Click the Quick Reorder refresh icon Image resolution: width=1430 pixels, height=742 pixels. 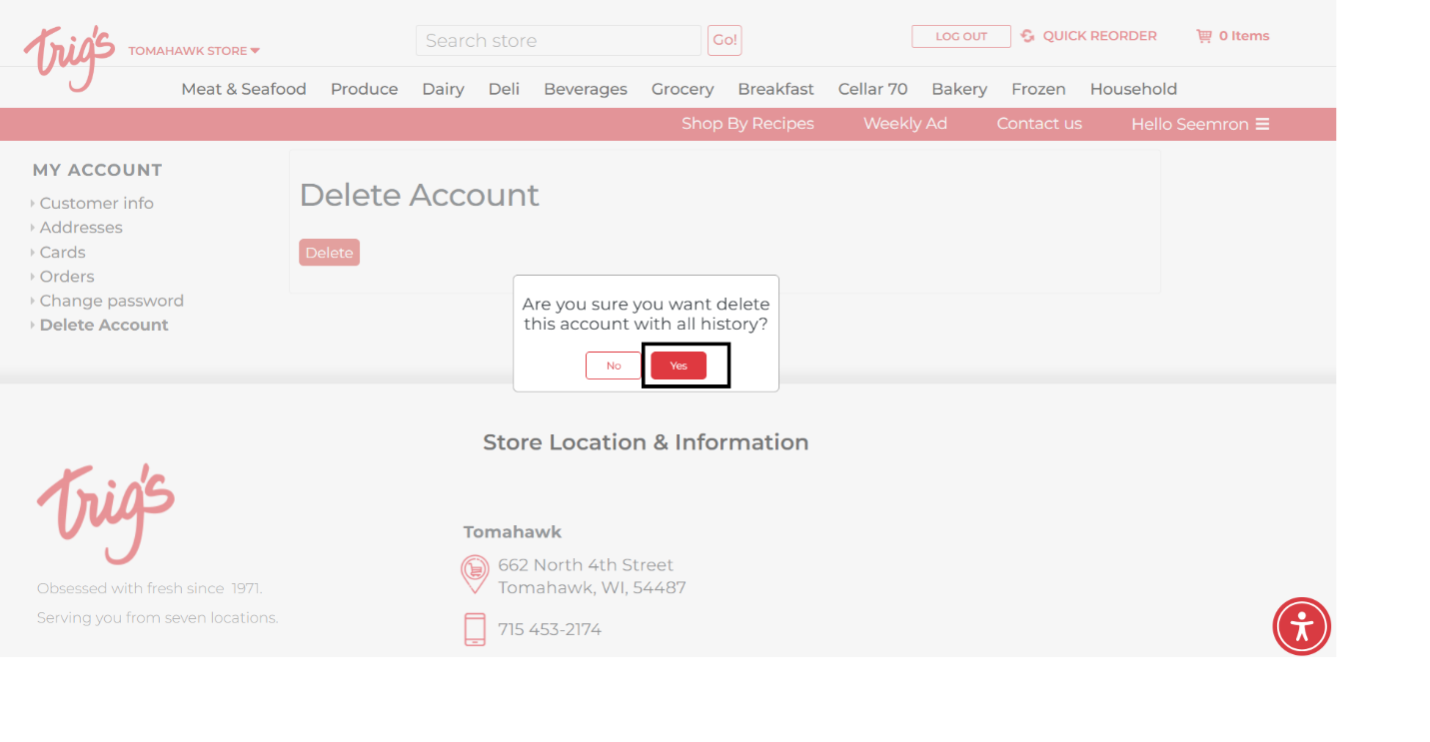[1028, 36]
